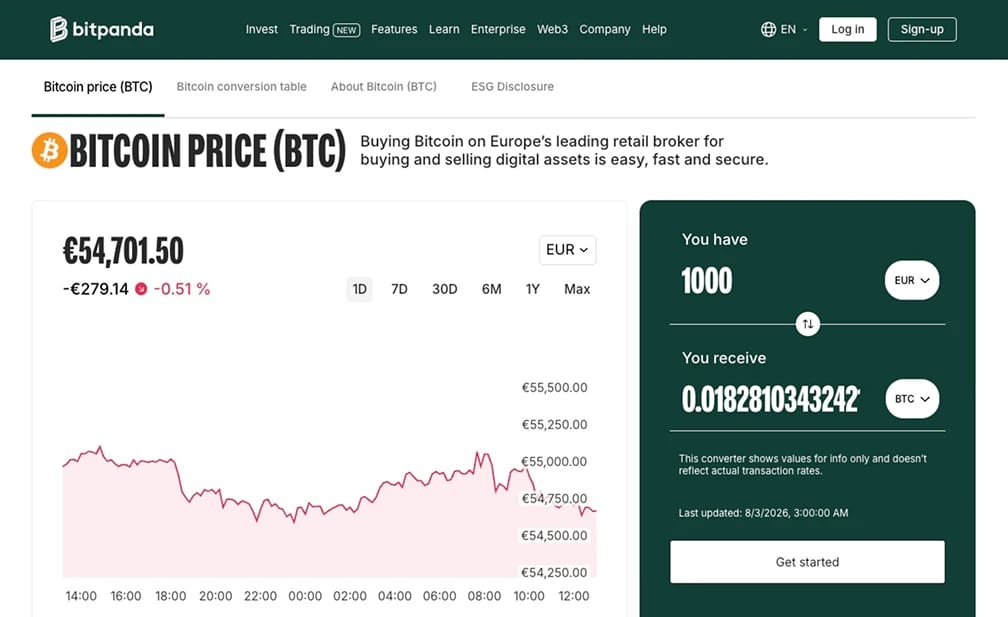1008x617 pixels.
Task: Open the Learn menu
Action: click(444, 29)
